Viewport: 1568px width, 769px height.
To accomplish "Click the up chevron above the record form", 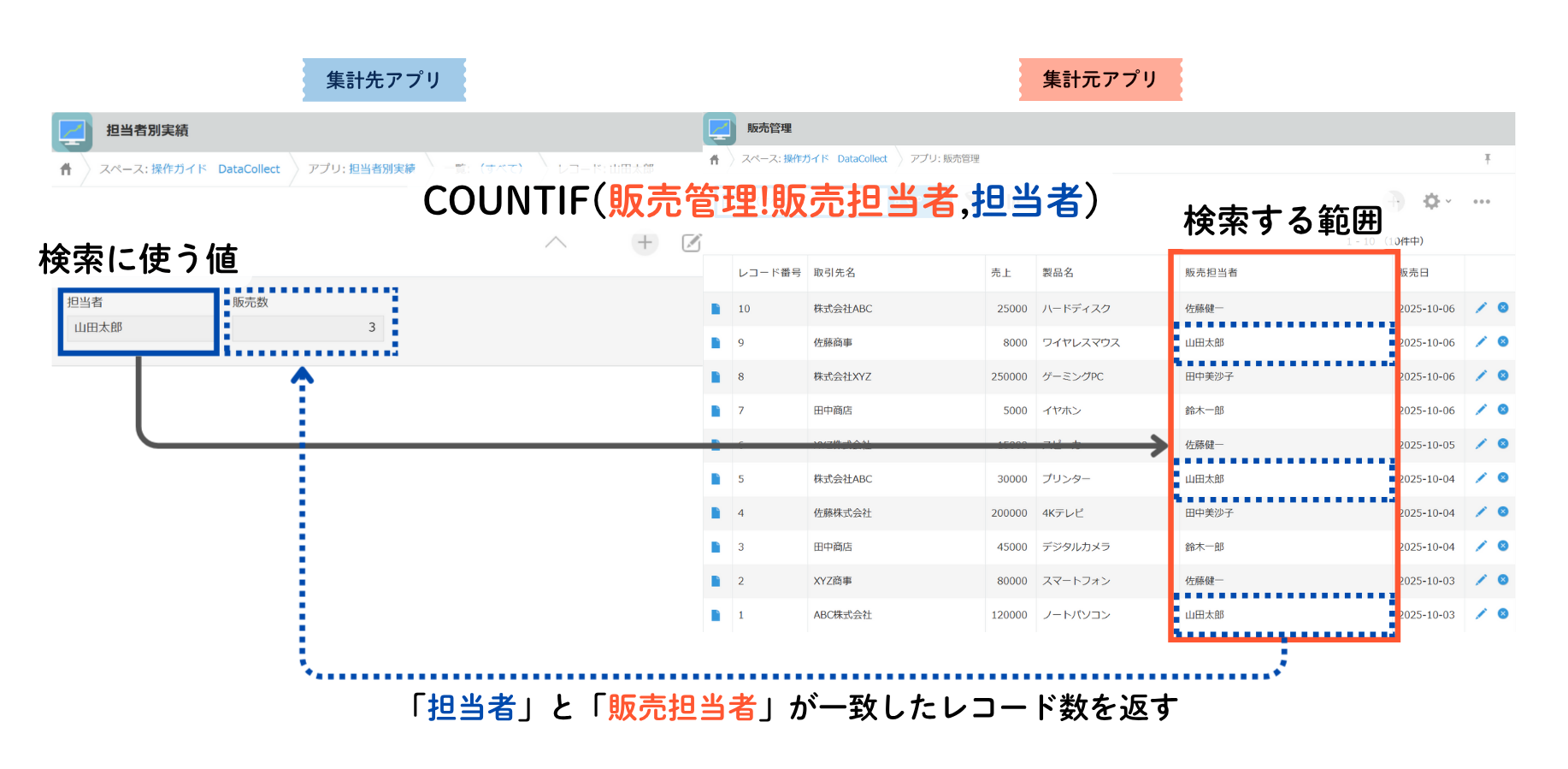I will pyautogui.click(x=556, y=243).
